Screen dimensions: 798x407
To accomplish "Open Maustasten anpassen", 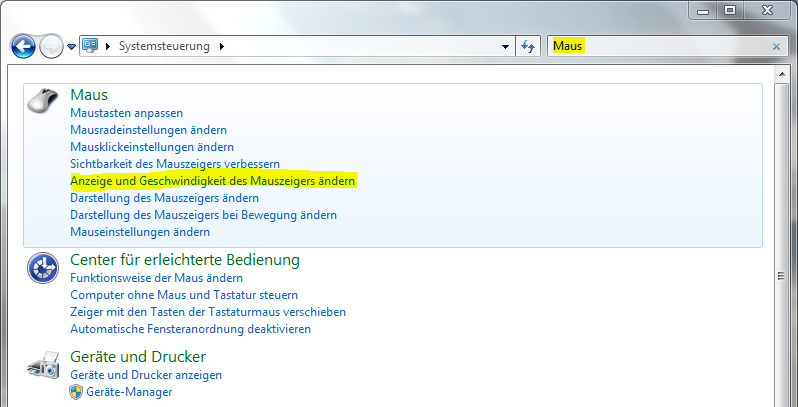I will pos(126,113).
